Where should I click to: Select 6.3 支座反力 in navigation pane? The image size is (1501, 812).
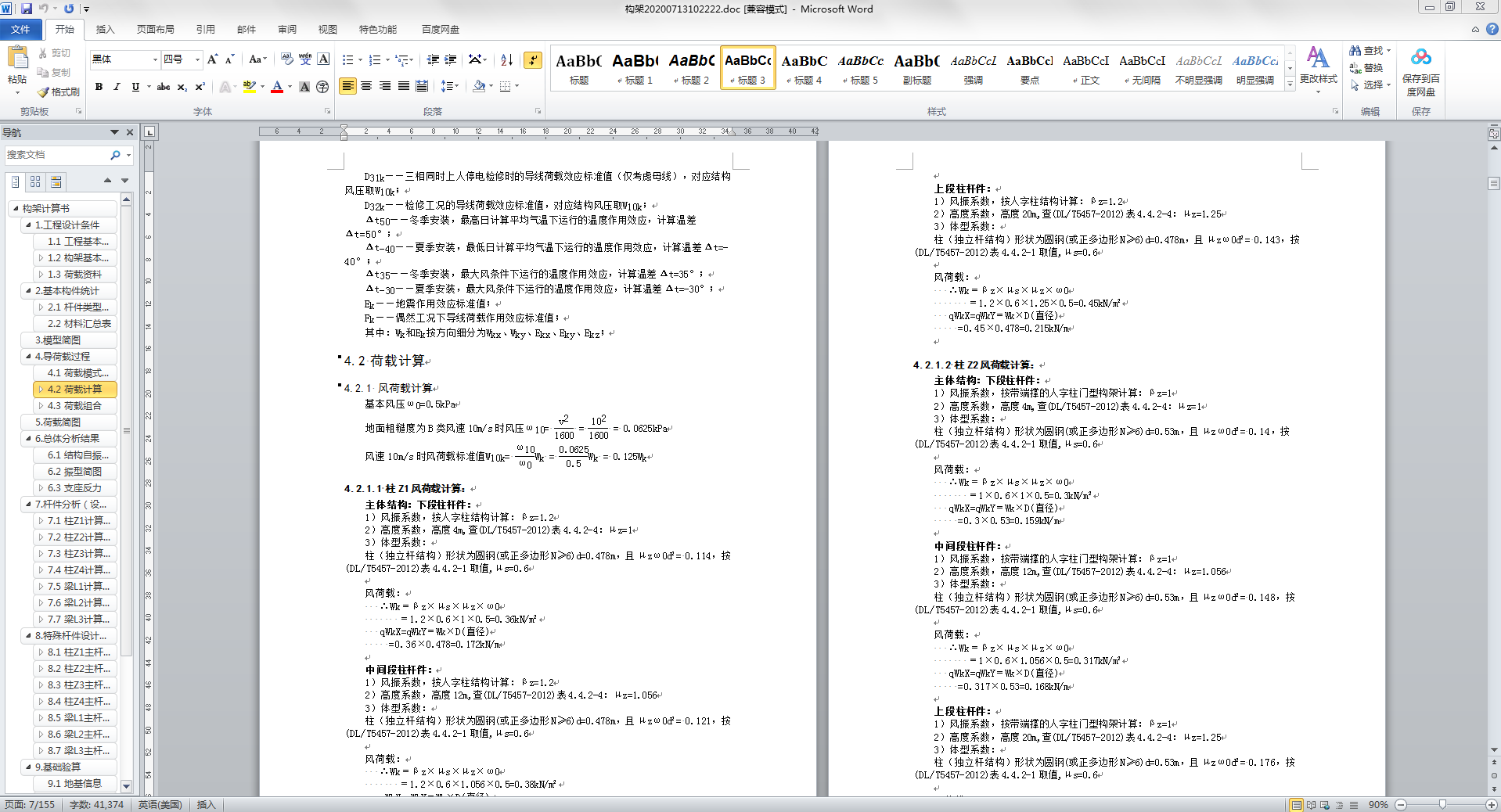(x=74, y=487)
